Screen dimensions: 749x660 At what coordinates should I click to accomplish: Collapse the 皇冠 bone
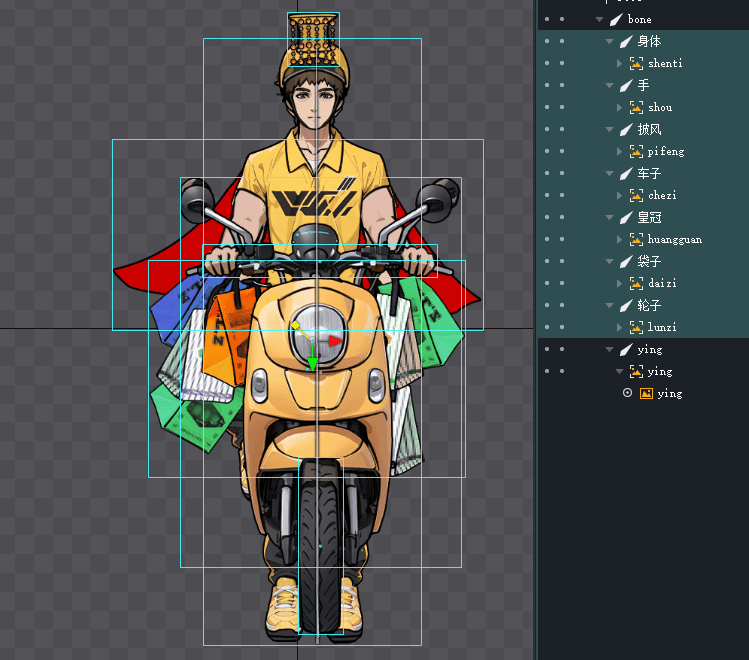point(610,218)
